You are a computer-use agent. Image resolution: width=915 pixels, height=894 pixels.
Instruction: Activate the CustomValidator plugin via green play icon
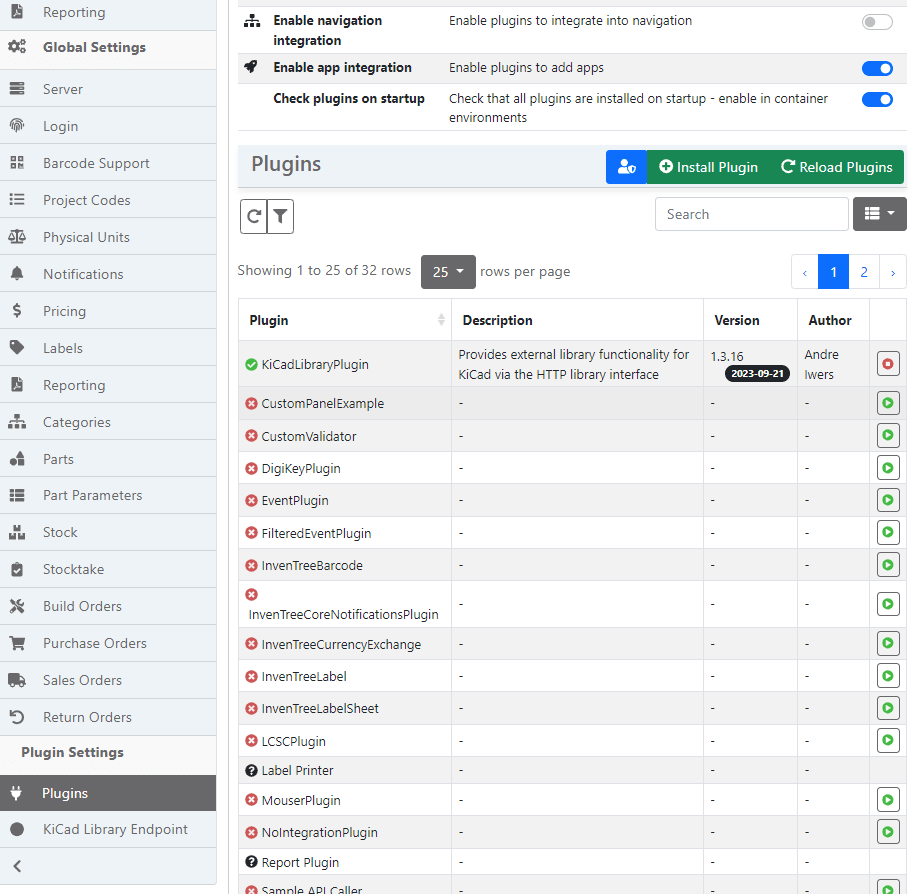[888, 435]
